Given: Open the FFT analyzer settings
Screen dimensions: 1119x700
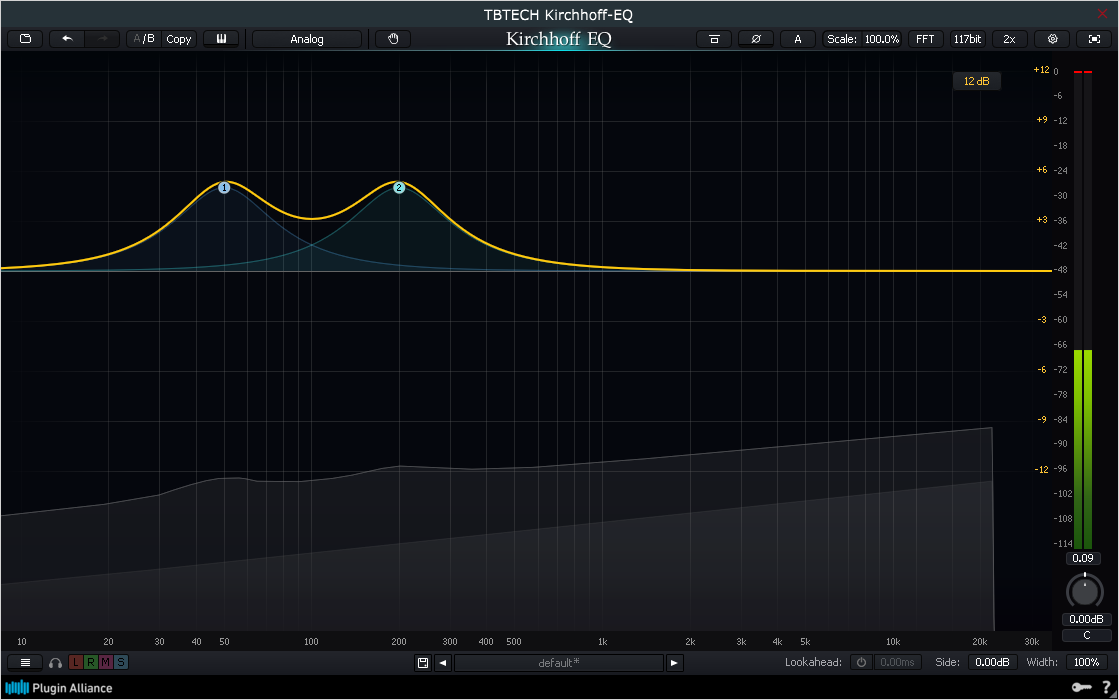Looking at the screenshot, I should (925, 39).
